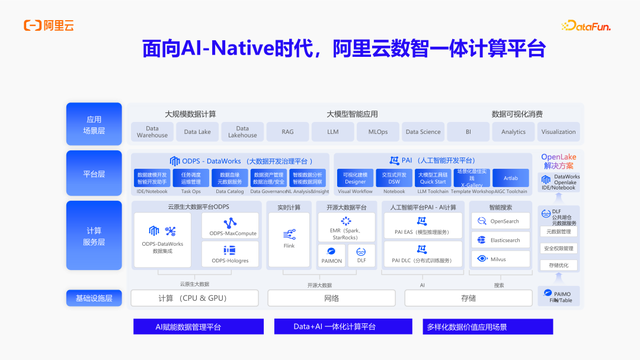Image resolution: width=640 pixels, height=360 pixels.
Task: Click the DataFun logo
Action: tap(586, 26)
